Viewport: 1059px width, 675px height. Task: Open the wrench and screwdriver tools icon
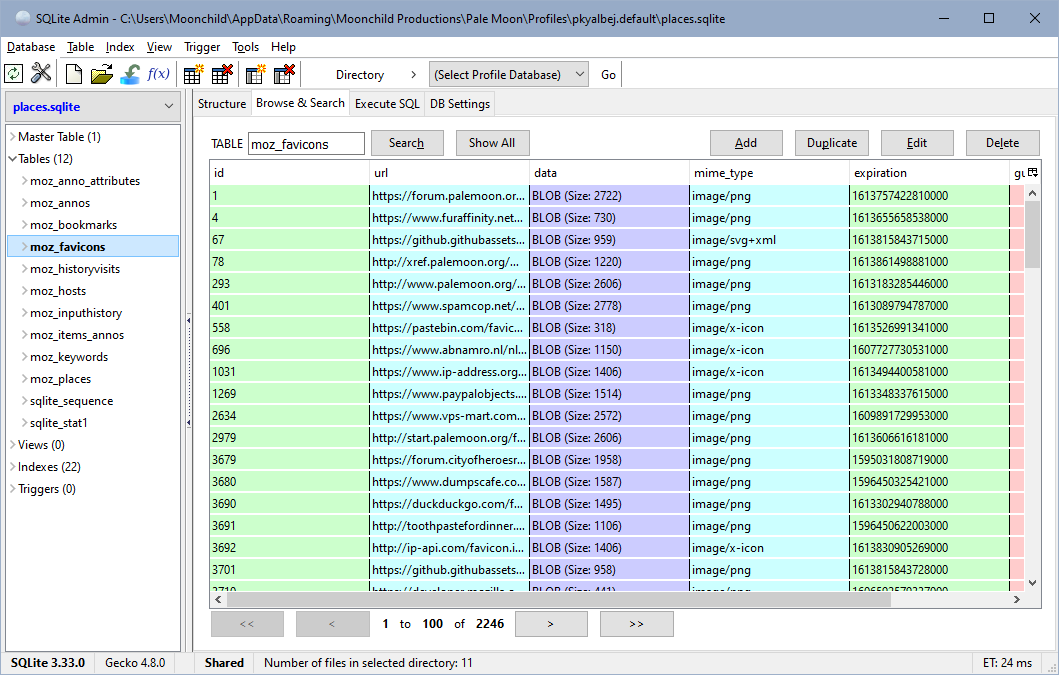41,74
